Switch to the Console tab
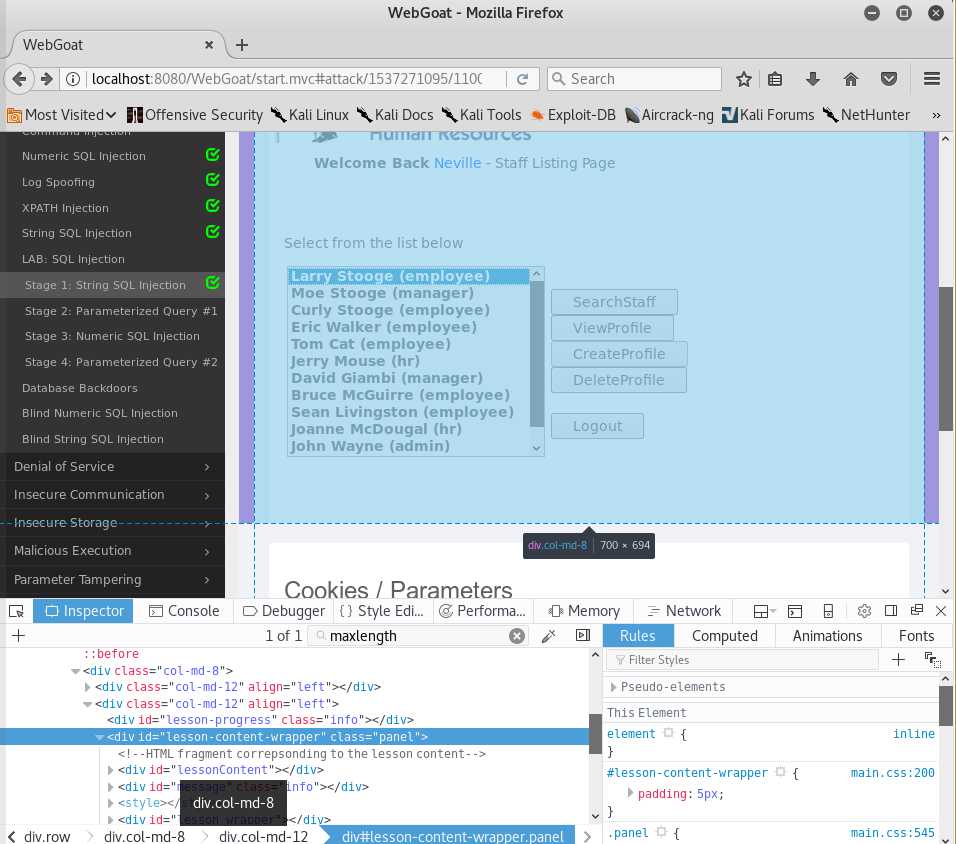The image size is (956, 844). point(184,611)
